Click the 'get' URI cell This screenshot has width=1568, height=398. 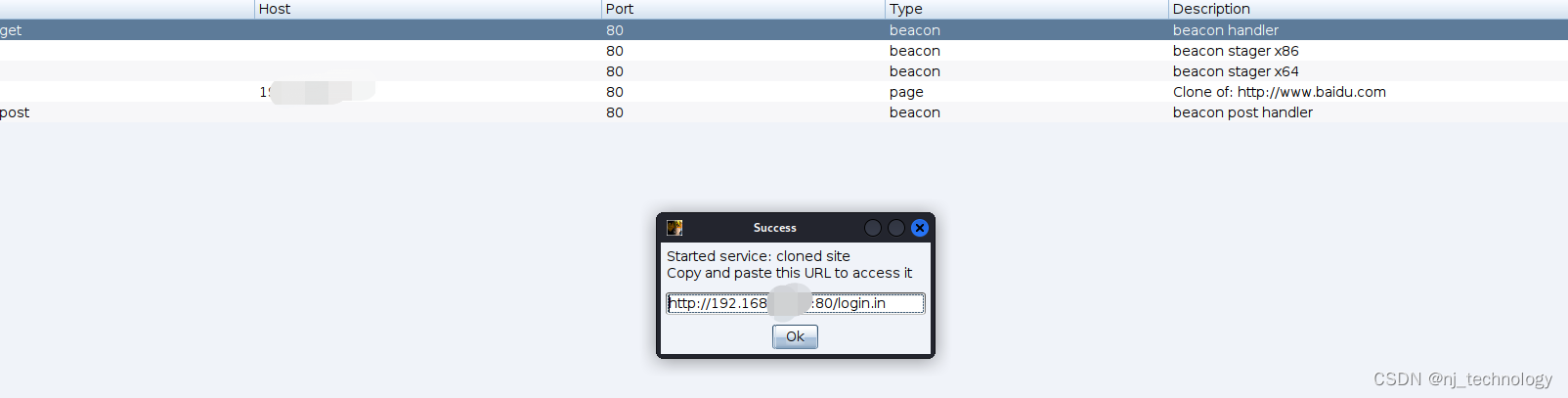[x=11, y=30]
